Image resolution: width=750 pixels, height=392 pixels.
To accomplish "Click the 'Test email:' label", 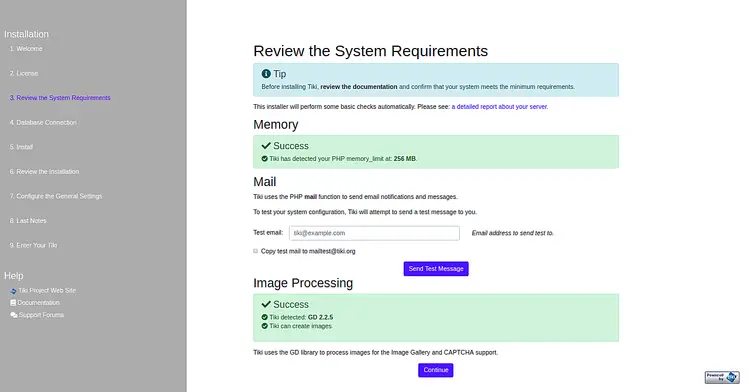I will (x=268, y=232).
